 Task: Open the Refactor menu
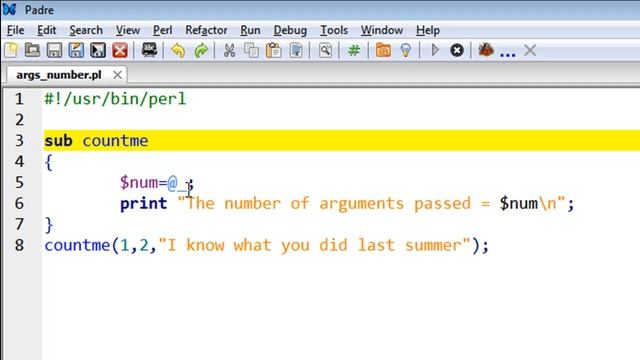click(x=206, y=30)
